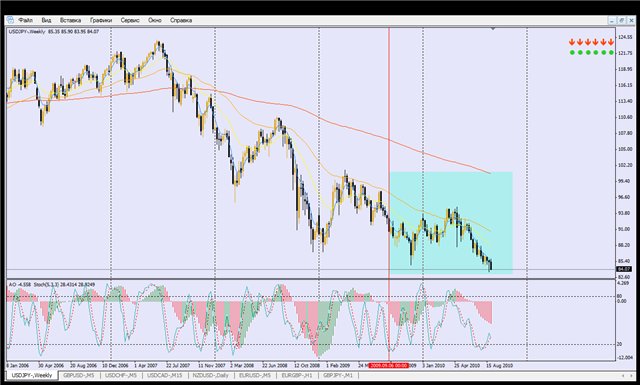640x385 pixels.
Task: Open the Справка menu
Action: [181, 20]
